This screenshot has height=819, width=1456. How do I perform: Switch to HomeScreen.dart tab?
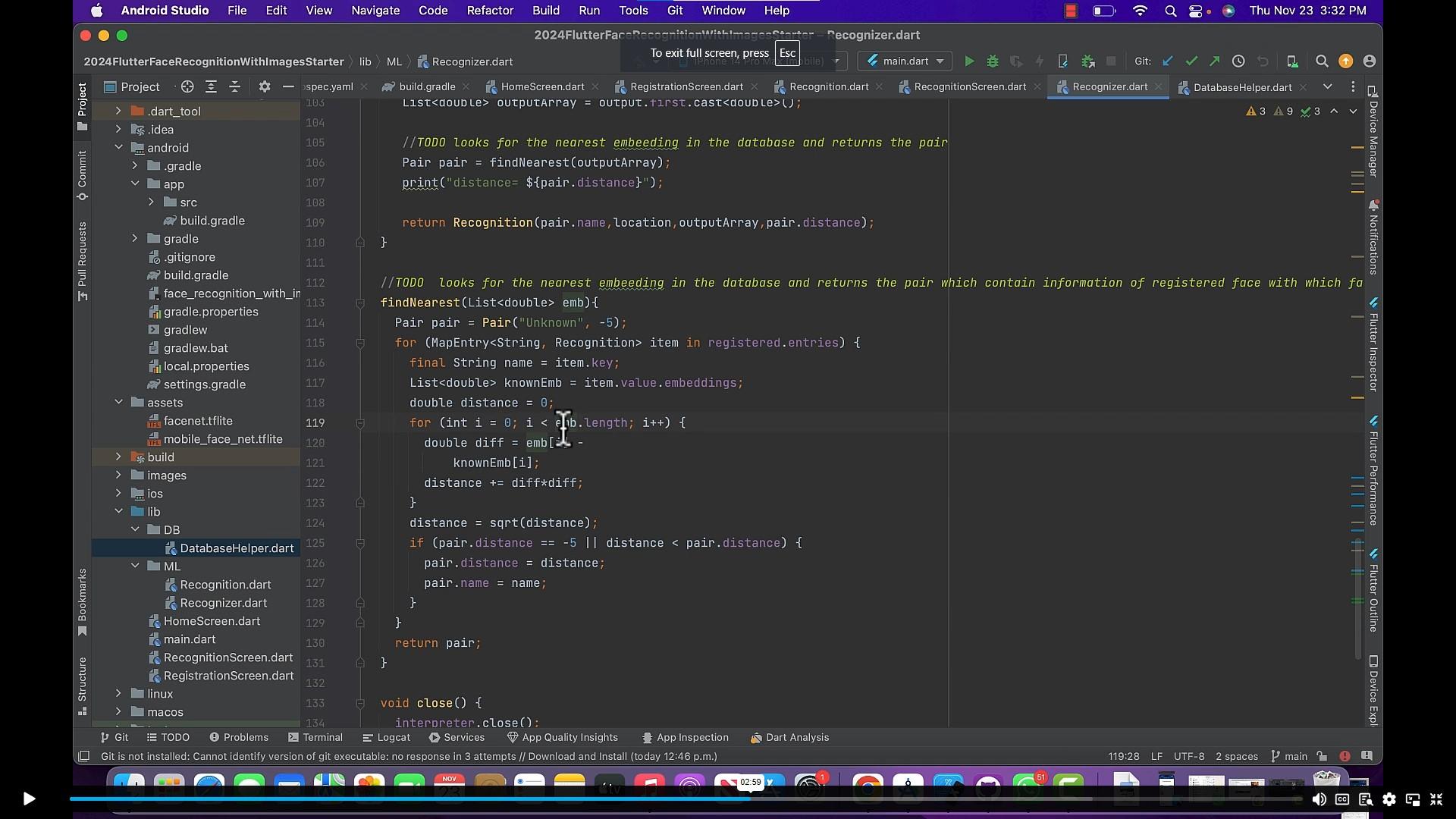point(542,86)
